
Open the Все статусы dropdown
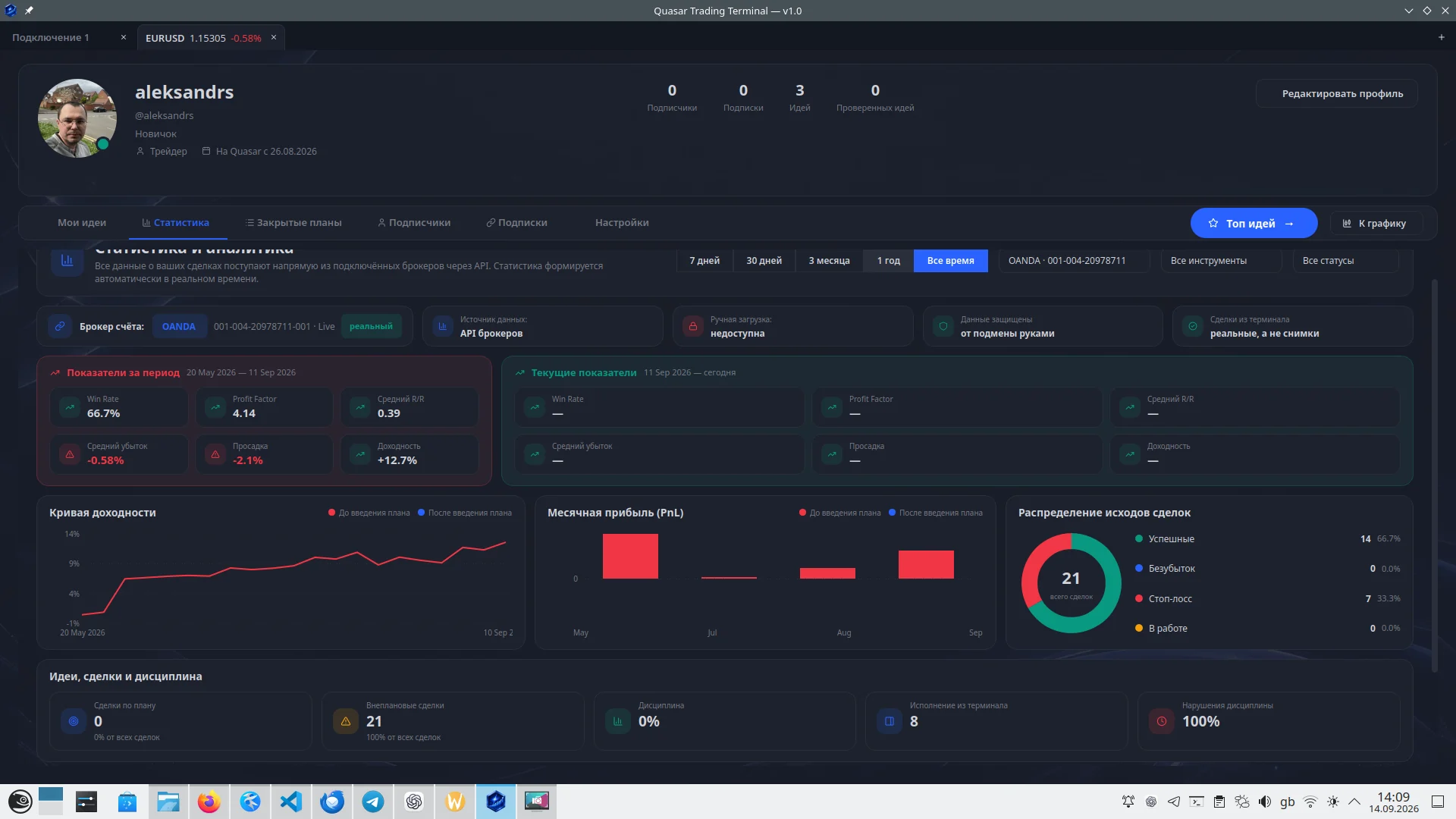coord(1345,261)
